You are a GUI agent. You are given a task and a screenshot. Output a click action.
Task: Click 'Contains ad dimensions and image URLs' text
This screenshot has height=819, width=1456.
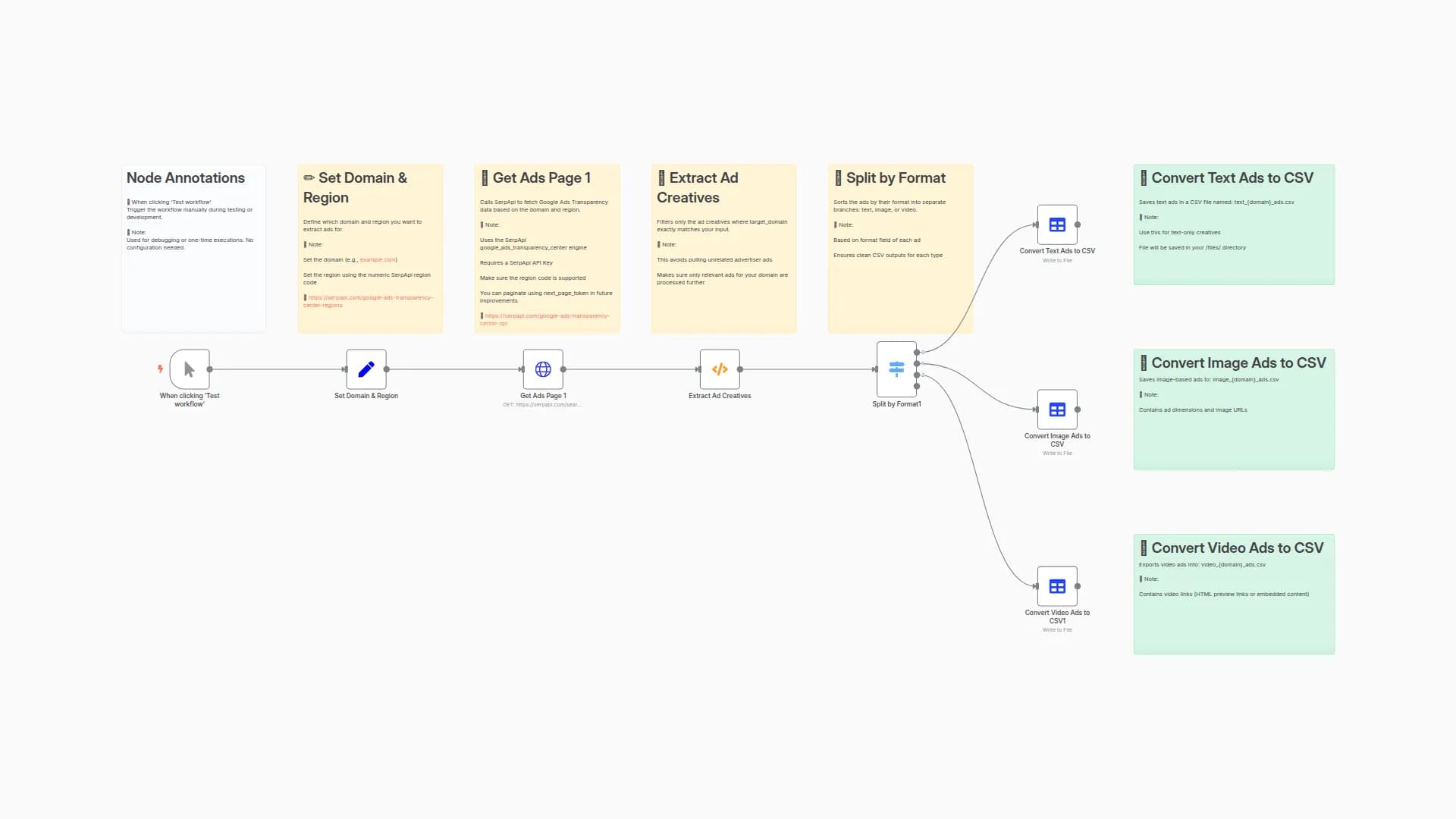tap(1193, 410)
